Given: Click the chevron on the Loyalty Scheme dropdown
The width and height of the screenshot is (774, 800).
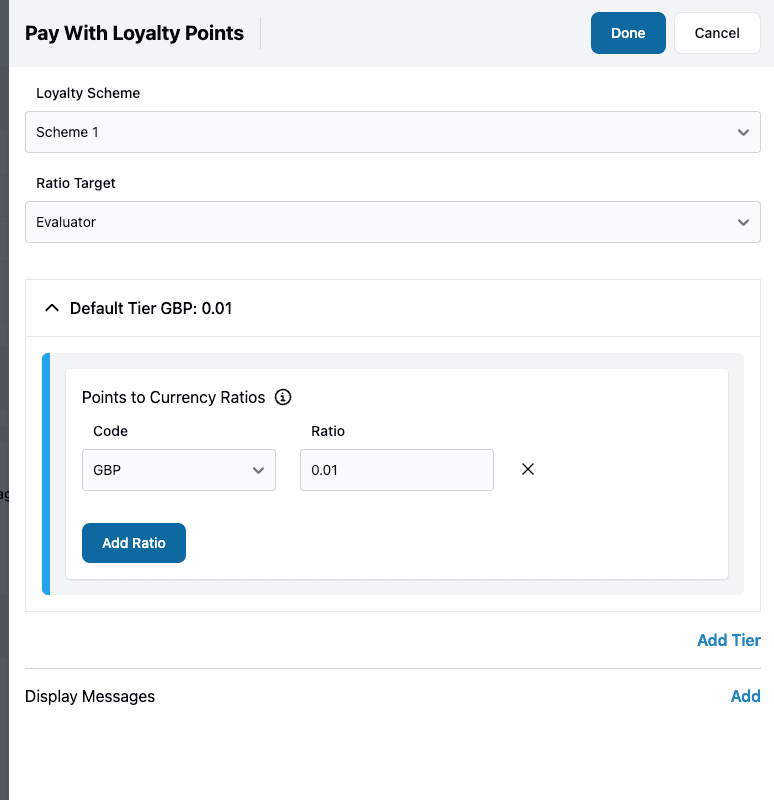Looking at the screenshot, I should click(743, 131).
